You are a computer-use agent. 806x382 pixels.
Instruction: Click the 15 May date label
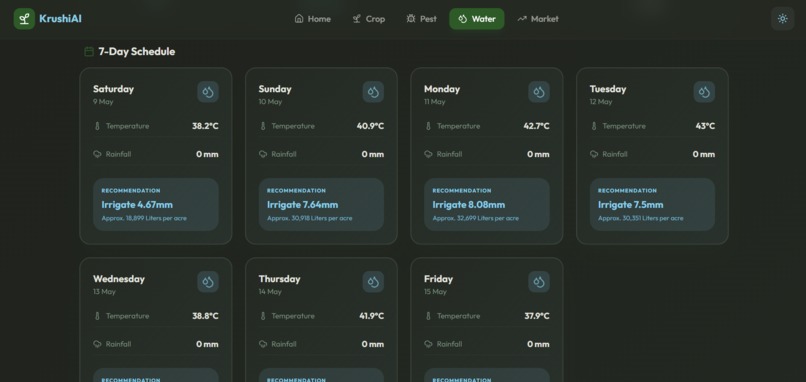[x=435, y=292]
